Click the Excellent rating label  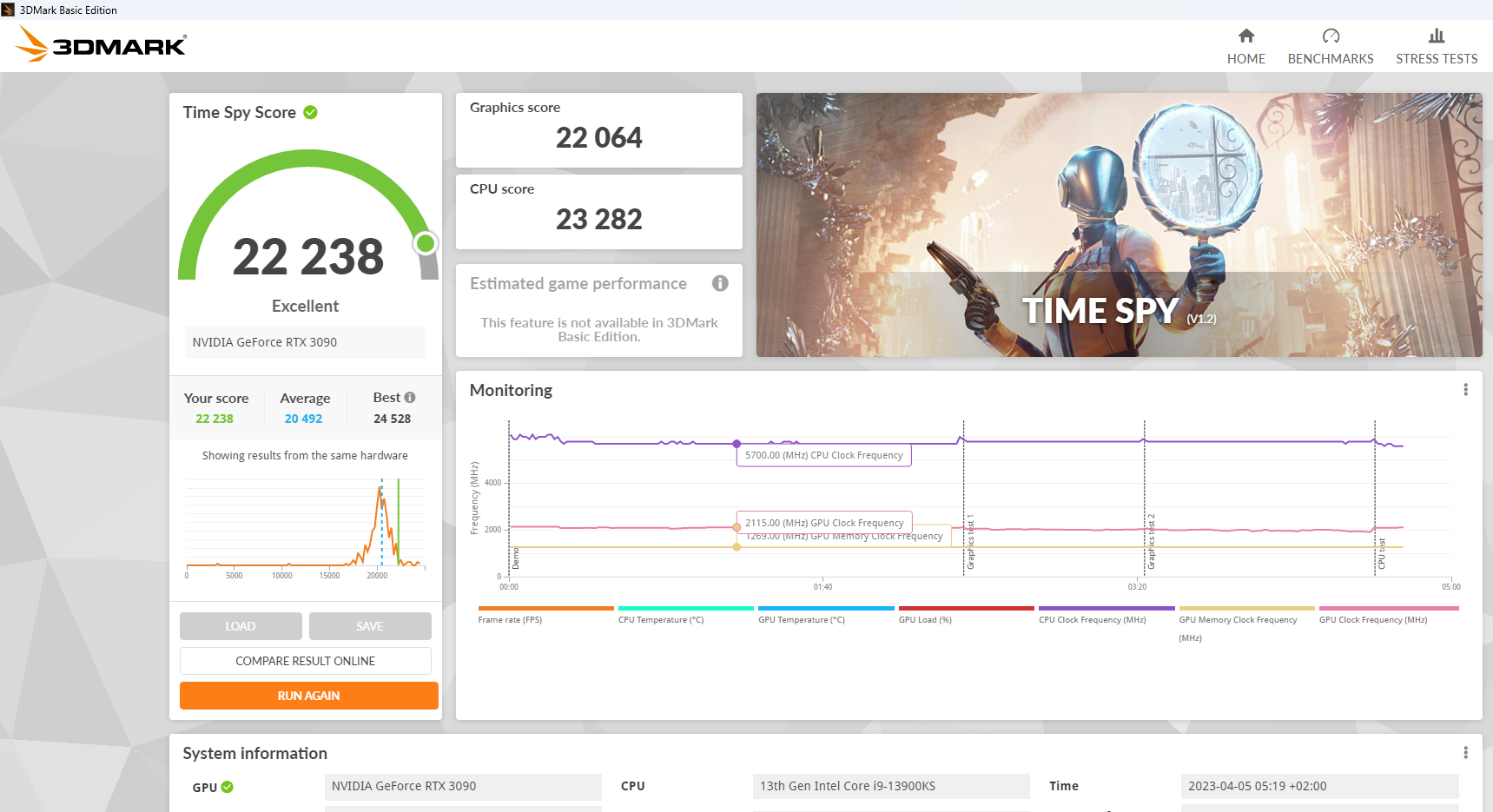(x=305, y=306)
